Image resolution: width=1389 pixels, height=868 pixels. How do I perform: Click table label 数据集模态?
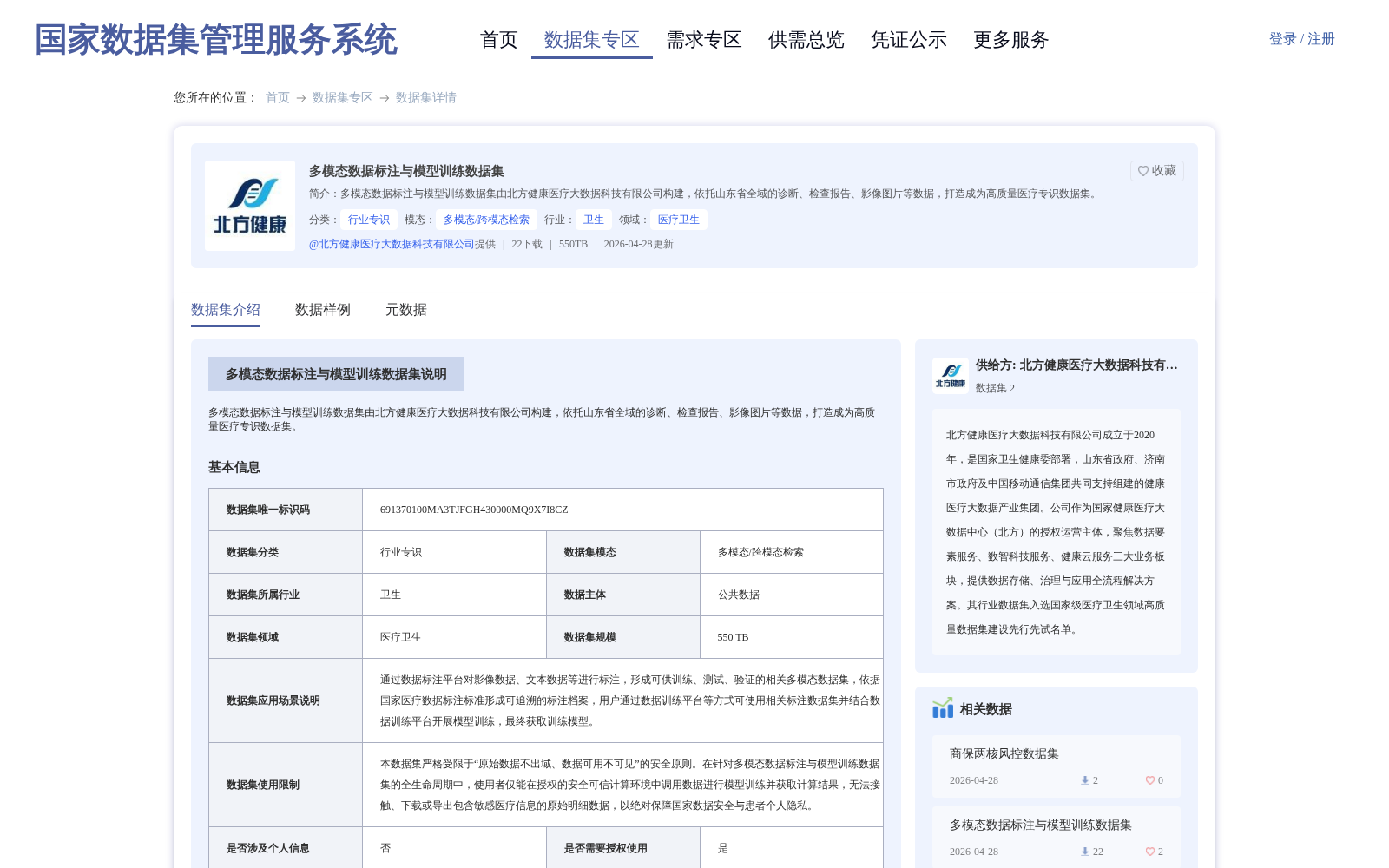590,552
